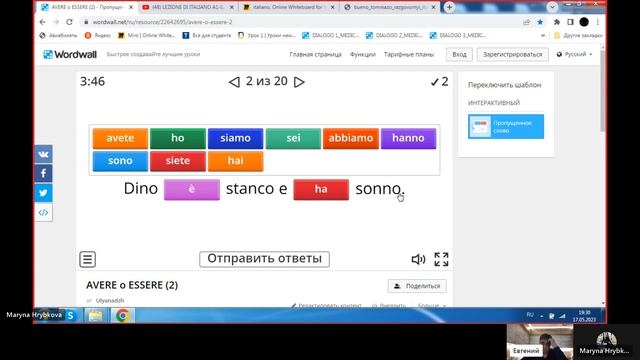The width and height of the screenshot is (640, 360).
Task: Click the Евгений participant video thumbnail
Action: click(540, 342)
